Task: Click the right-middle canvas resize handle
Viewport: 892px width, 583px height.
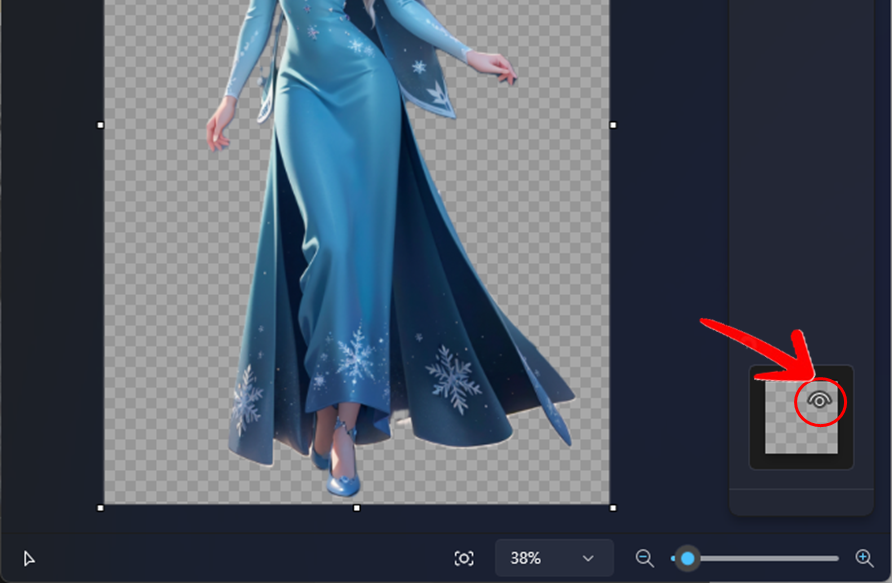Action: [613, 125]
